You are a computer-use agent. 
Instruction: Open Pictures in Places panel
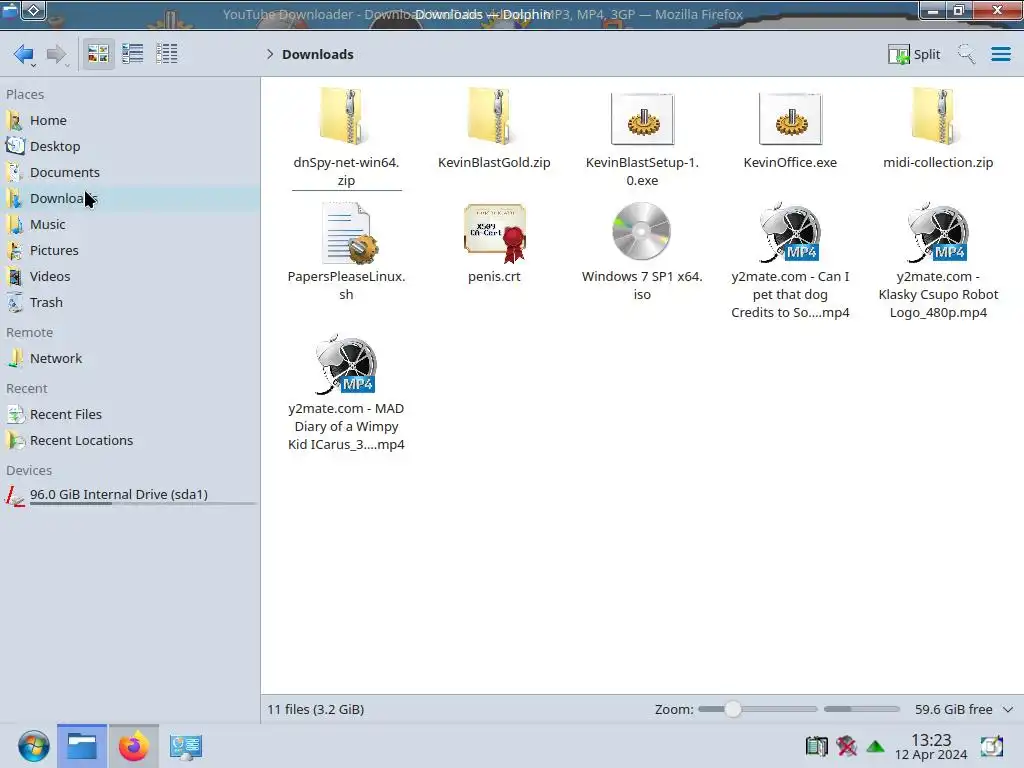click(131, 251)
